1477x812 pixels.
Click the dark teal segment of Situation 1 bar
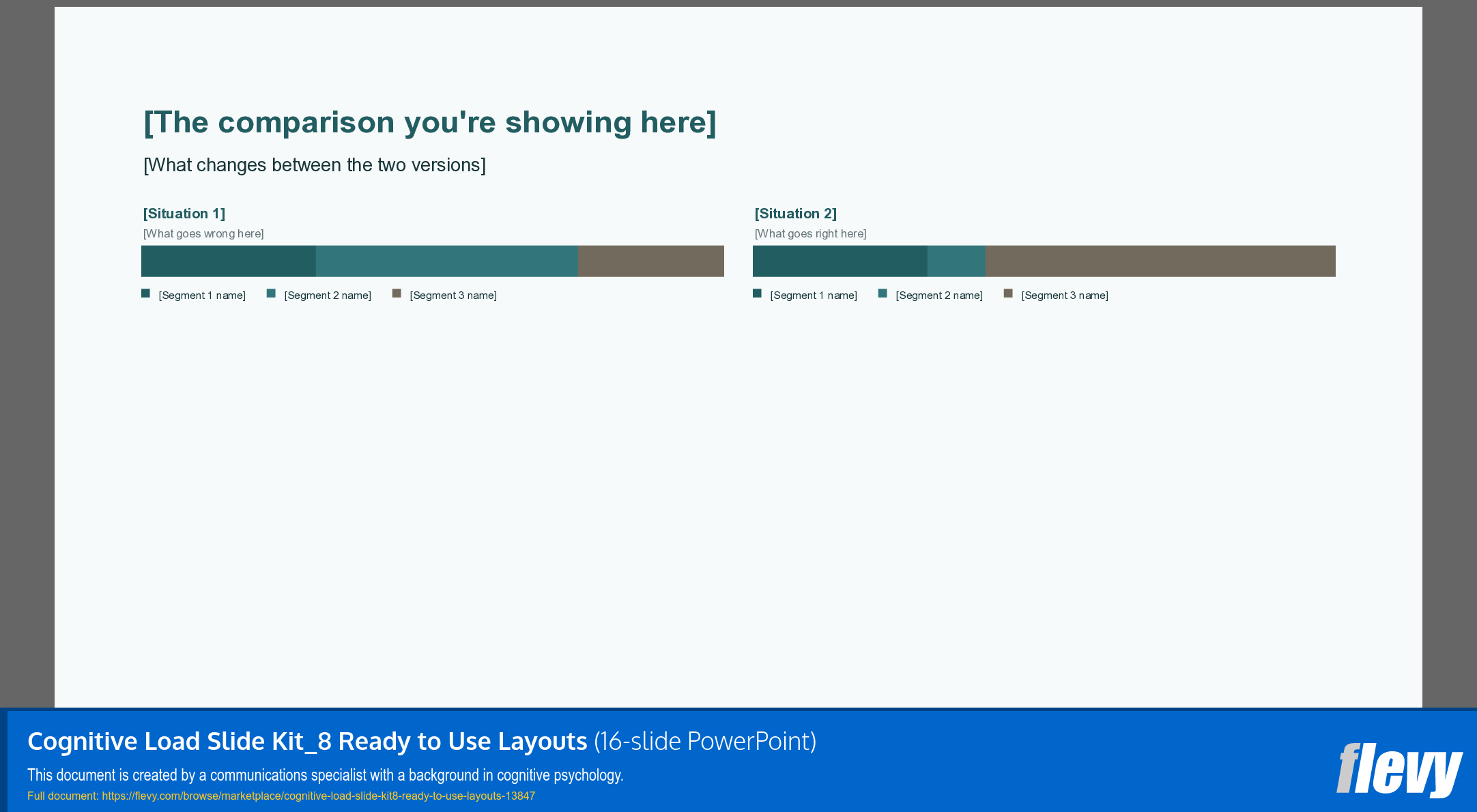(x=229, y=261)
